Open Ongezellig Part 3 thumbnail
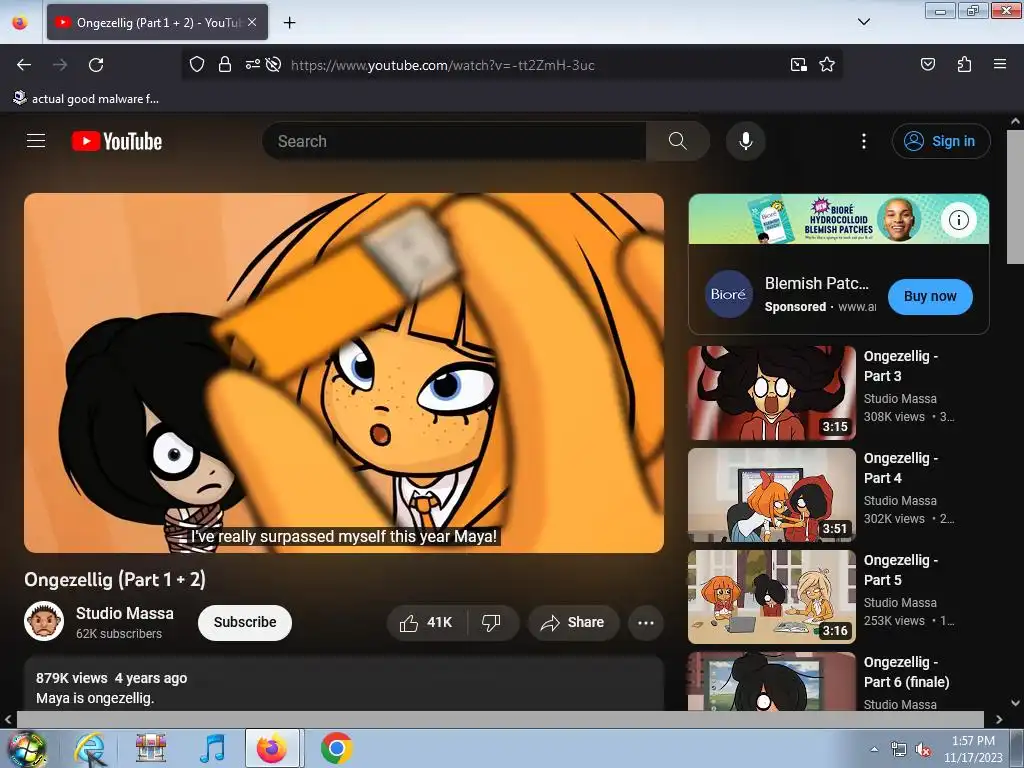 coord(772,393)
